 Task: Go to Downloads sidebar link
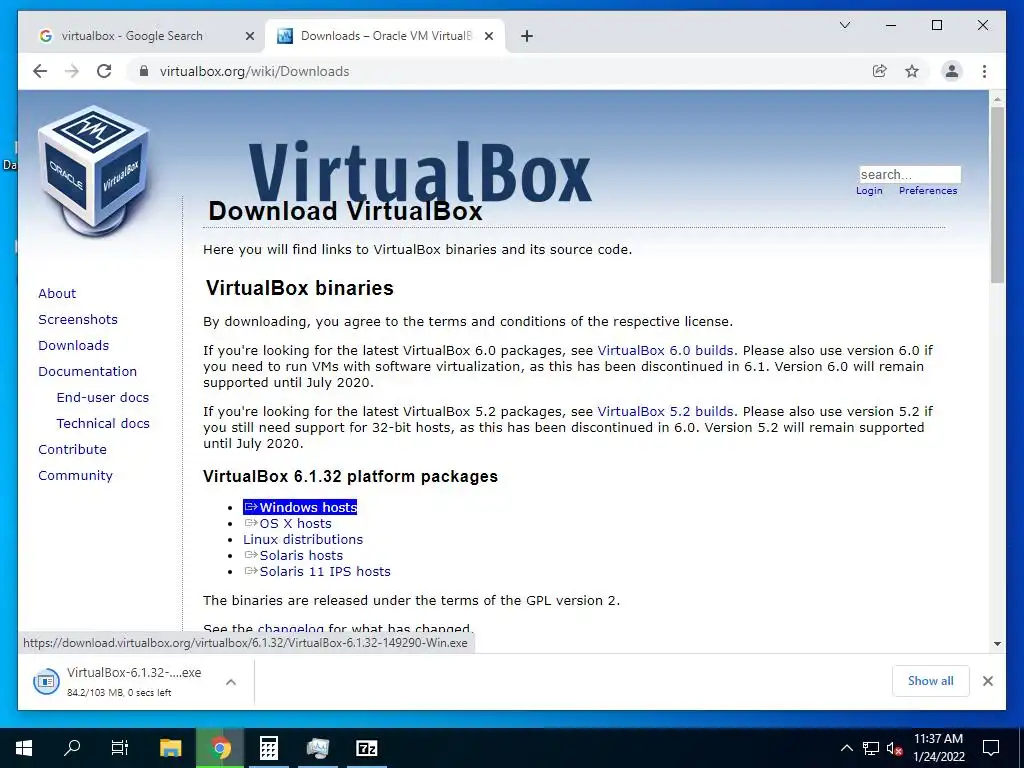click(73, 345)
